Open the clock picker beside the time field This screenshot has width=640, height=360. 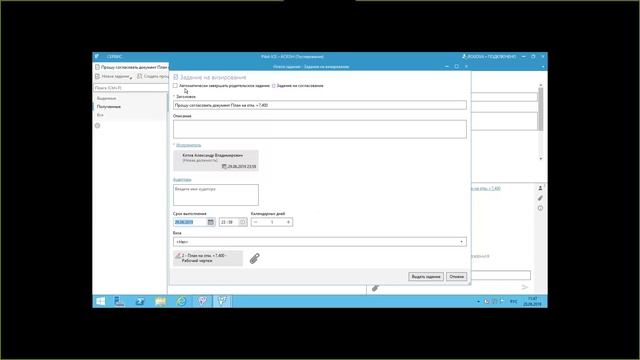point(243,222)
